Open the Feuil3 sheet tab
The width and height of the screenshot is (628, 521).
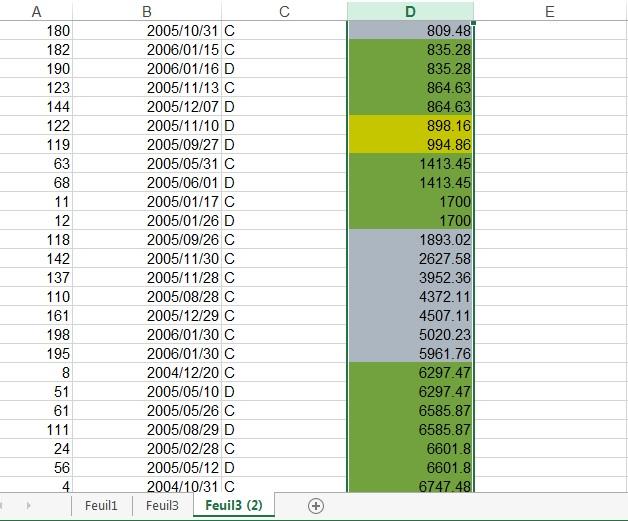[x=162, y=506]
